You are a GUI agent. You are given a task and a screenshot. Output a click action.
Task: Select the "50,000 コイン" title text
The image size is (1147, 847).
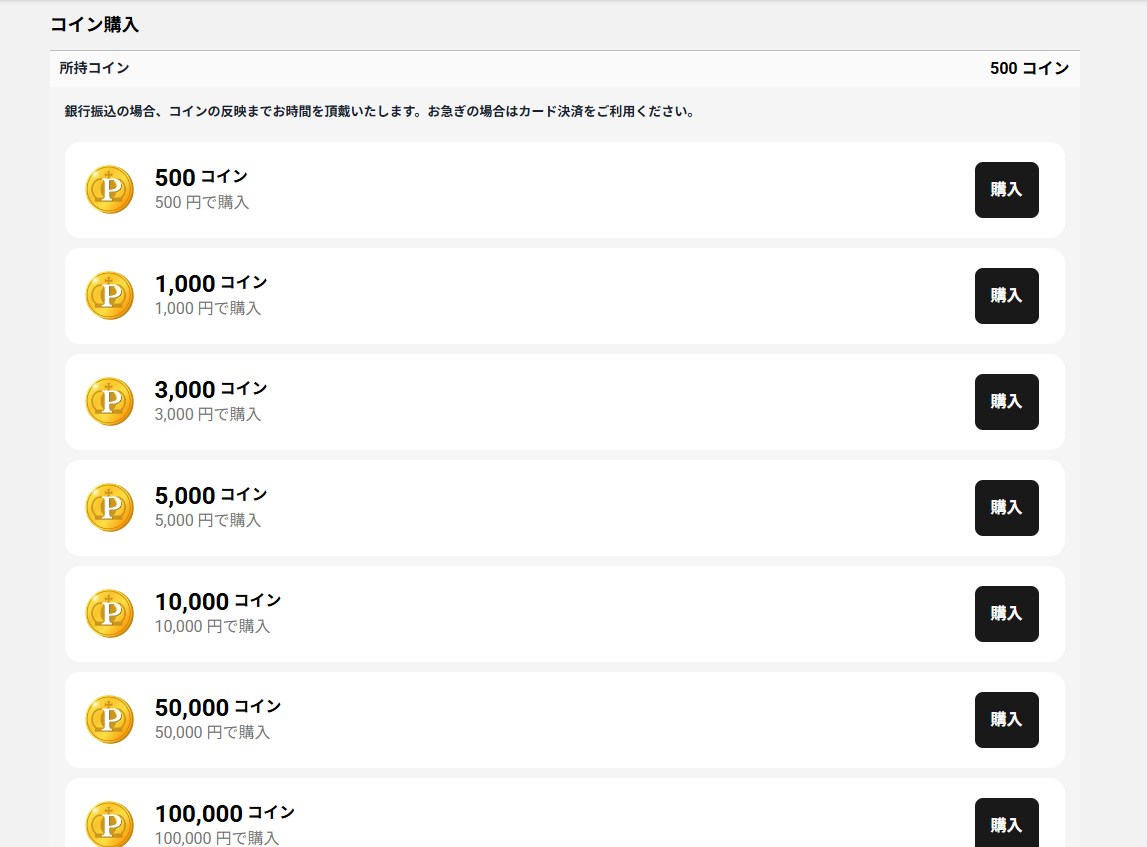[218, 707]
